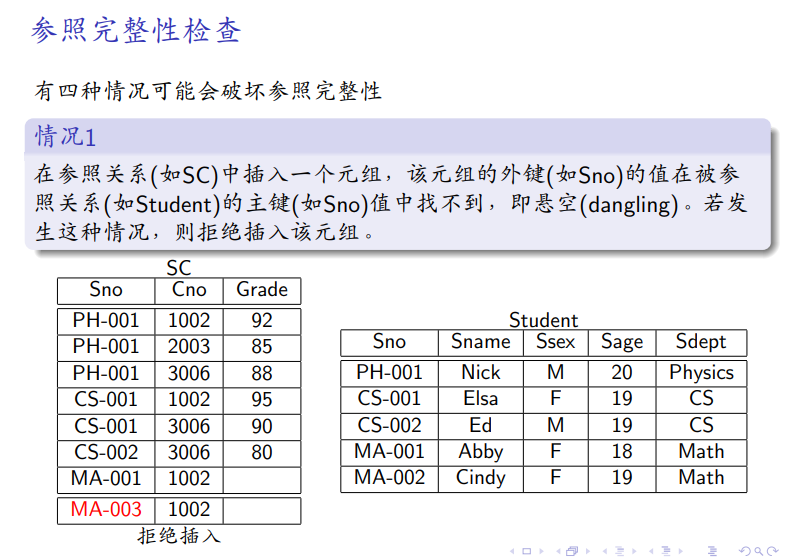Image resolution: width=806 pixels, height=557 pixels.
Task: Go to previous subsection arrow
Action: (x=604, y=550)
